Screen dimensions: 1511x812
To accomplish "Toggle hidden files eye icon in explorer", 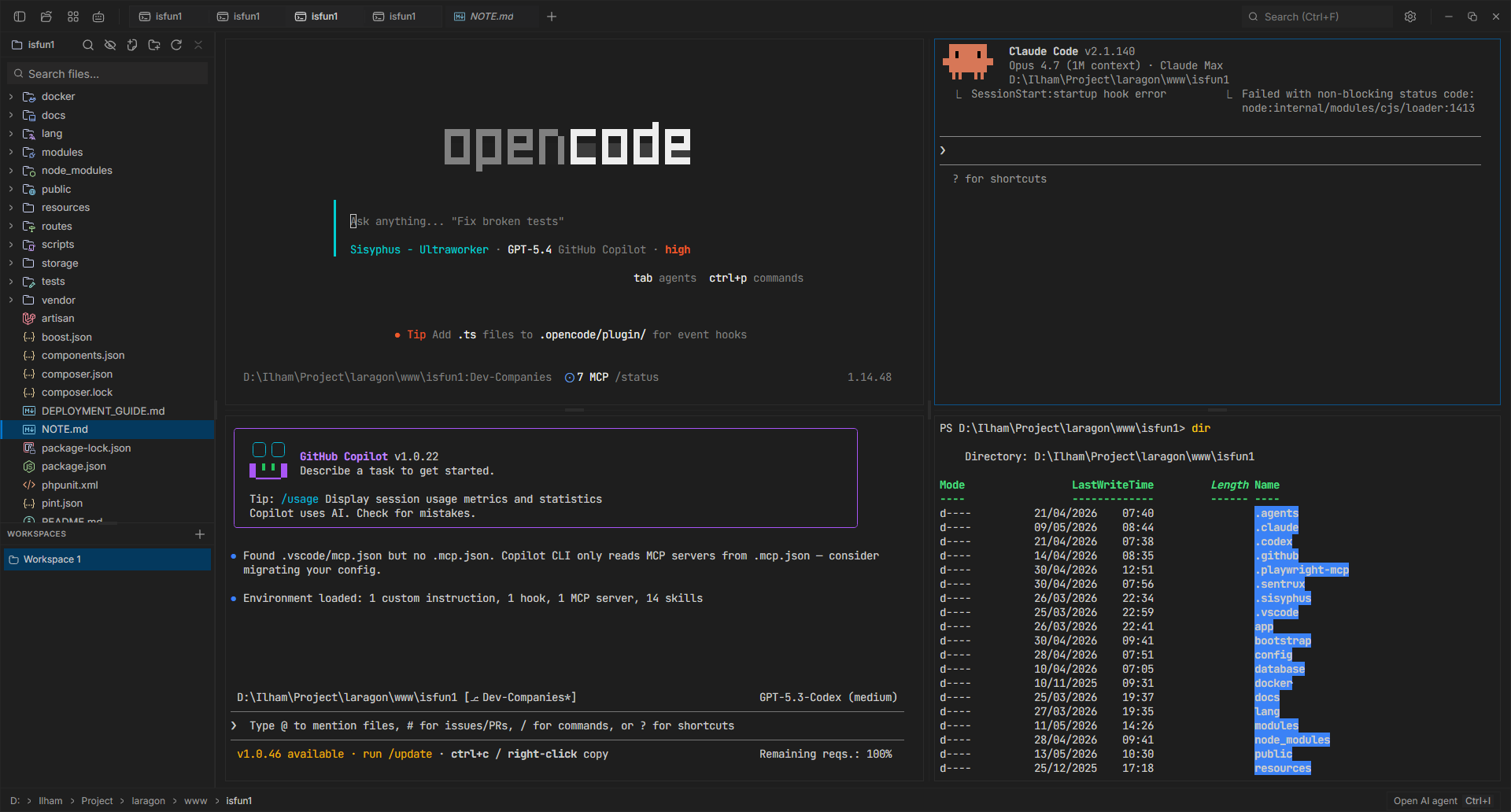I will [110, 45].
